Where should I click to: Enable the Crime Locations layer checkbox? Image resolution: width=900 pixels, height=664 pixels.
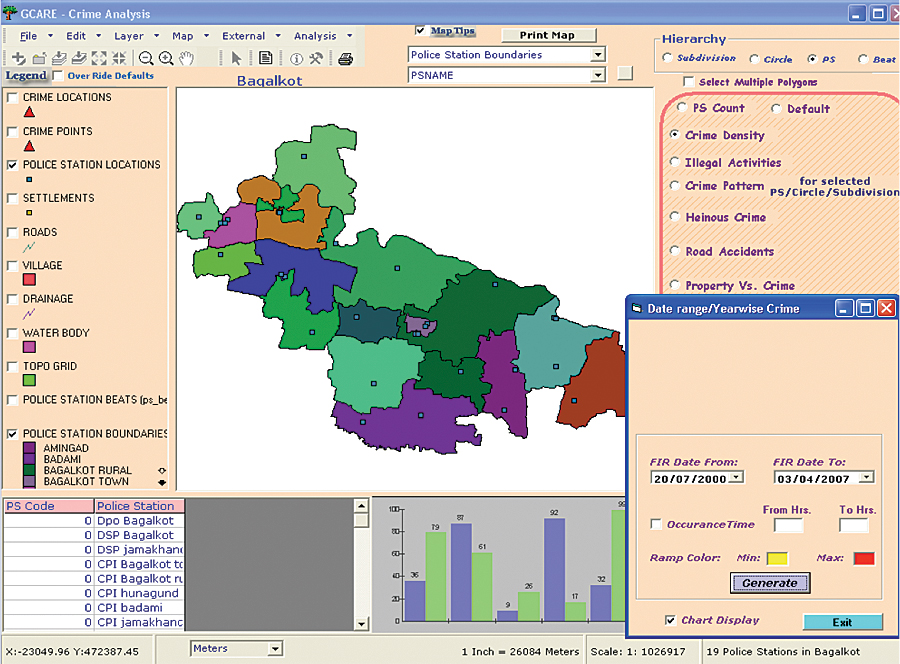[x=12, y=98]
